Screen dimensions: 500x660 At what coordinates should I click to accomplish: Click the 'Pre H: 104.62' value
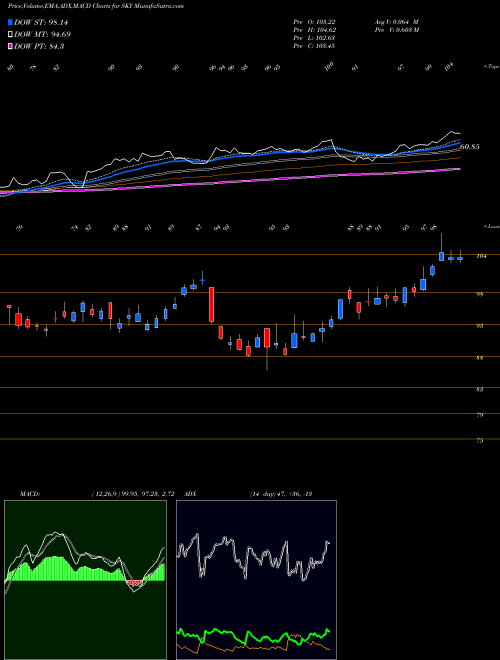tap(314, 30)
